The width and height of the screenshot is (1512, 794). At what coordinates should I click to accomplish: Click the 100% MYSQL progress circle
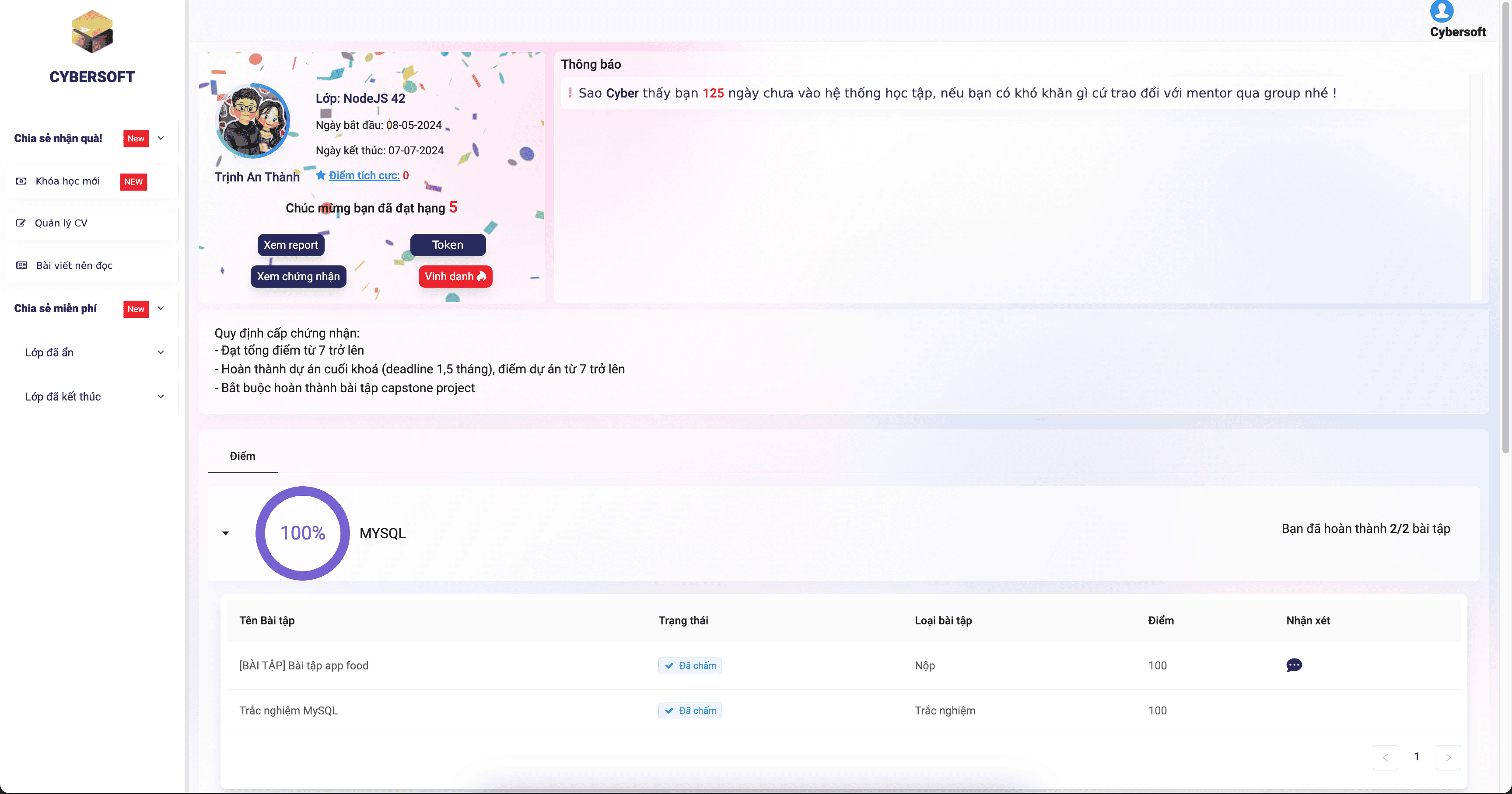(302, 533)
